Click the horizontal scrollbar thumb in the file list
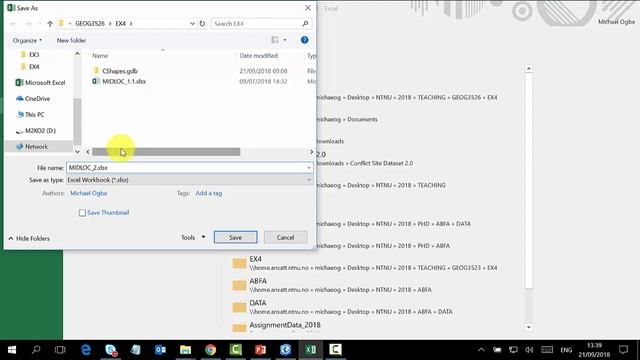 (x=166, y=152)
